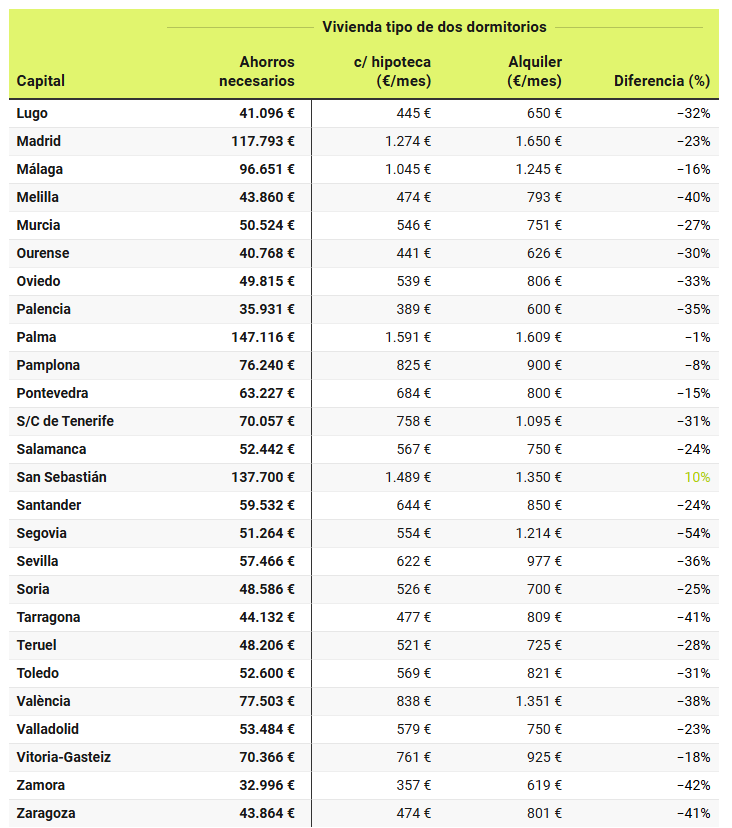Screen dimensions: 732x828
Task: Click Pamplona's −8% difference cell
Action: click(x=697, y=365)
